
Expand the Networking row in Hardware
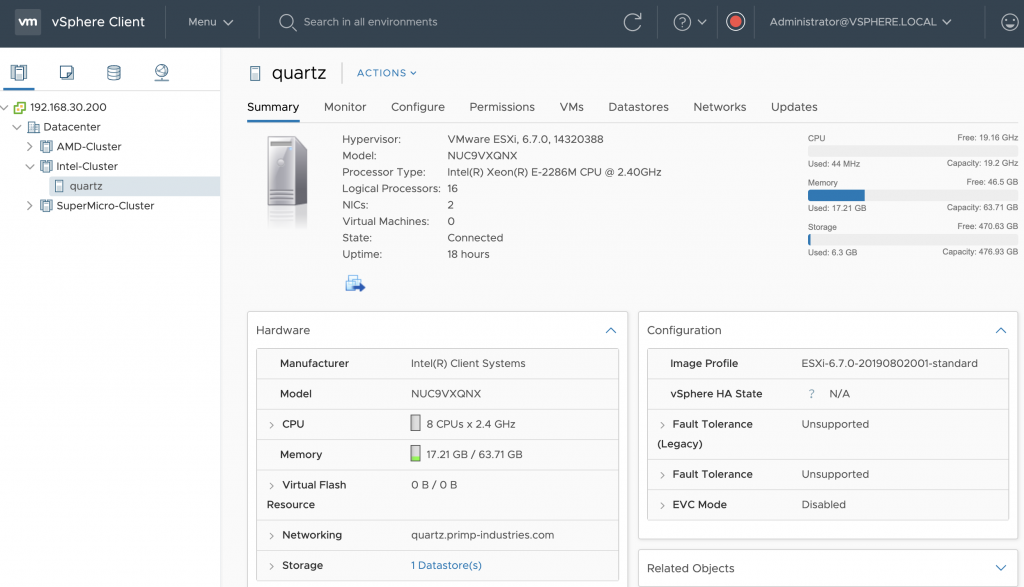point(272,535)
